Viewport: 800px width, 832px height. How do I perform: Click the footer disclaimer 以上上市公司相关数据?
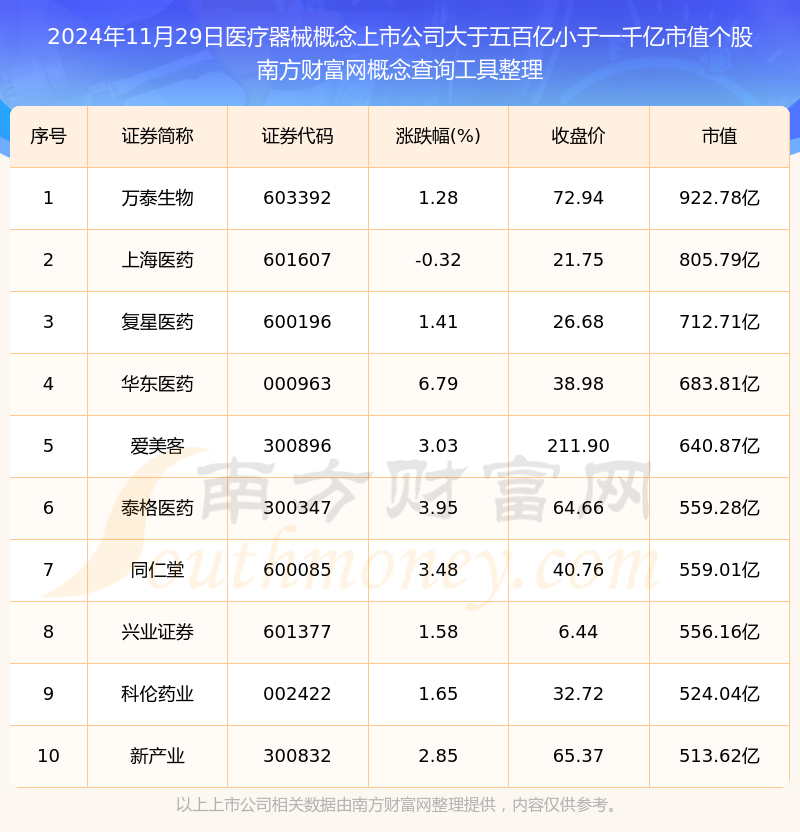(399, 805)
